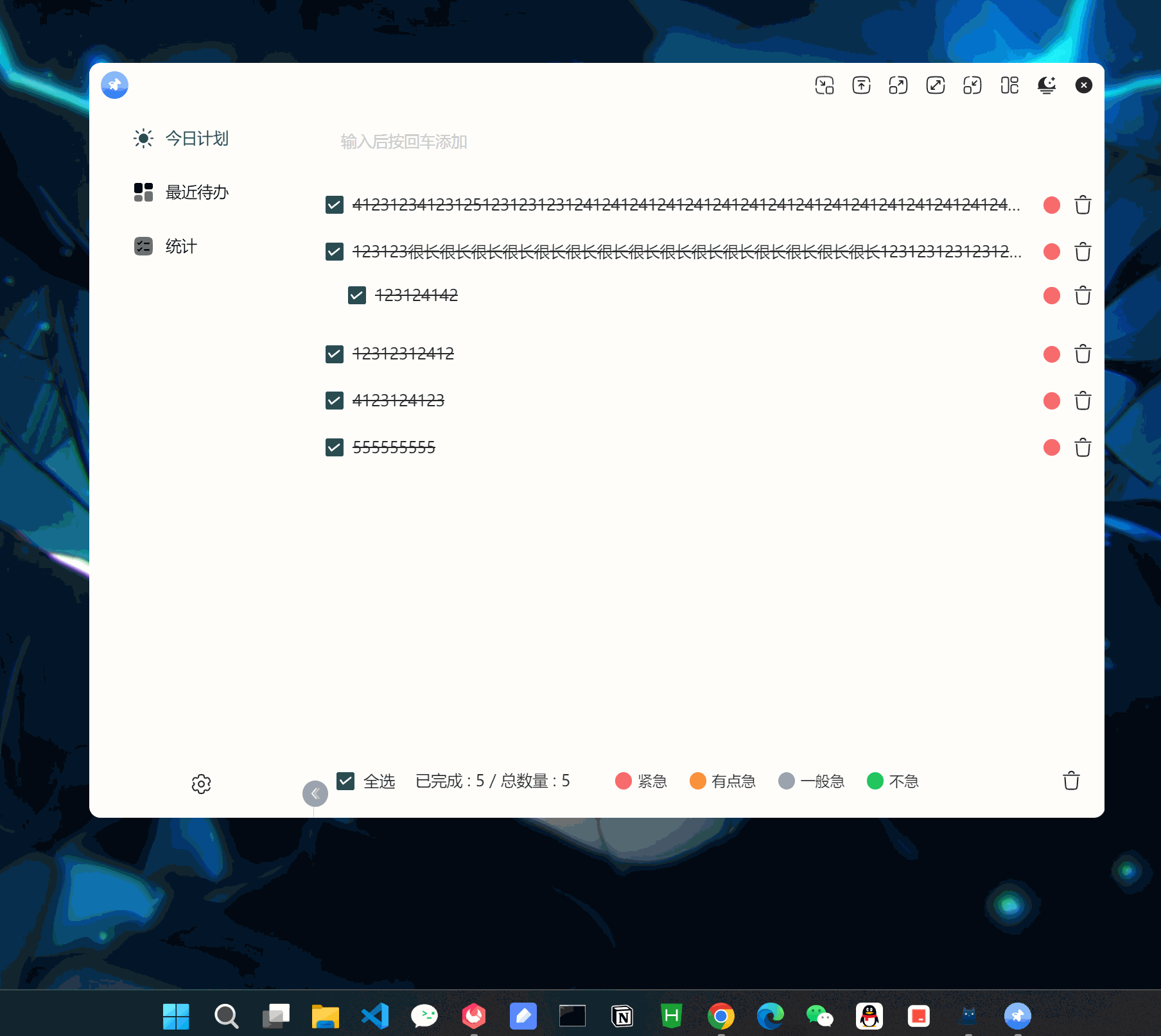The width and height of the screenshot is (1161, 1036).
Task: Delete the subtask 123124142
Action: coord(1083,295)
